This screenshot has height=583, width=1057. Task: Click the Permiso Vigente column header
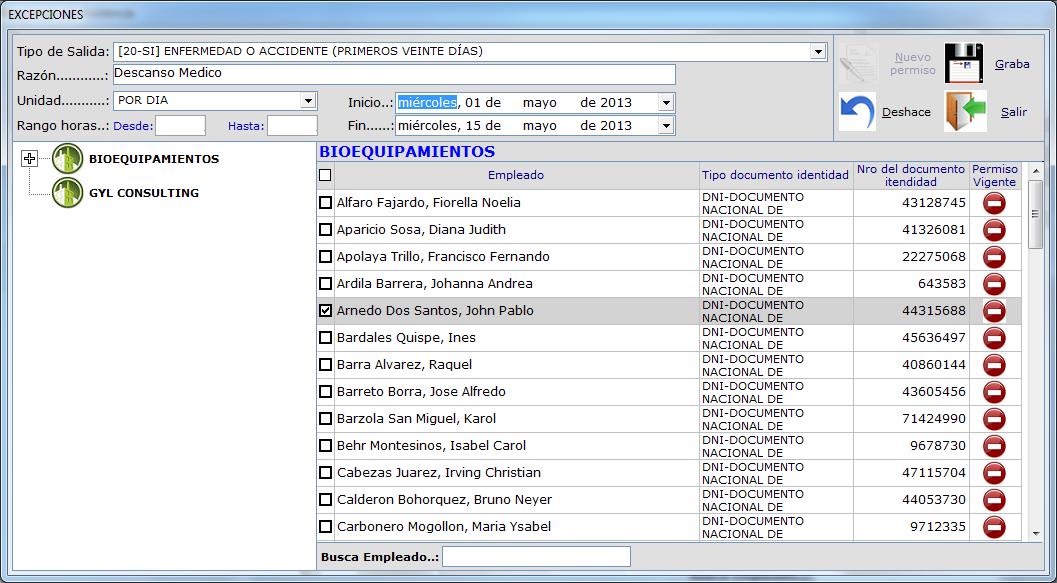[x=995, y=175]
